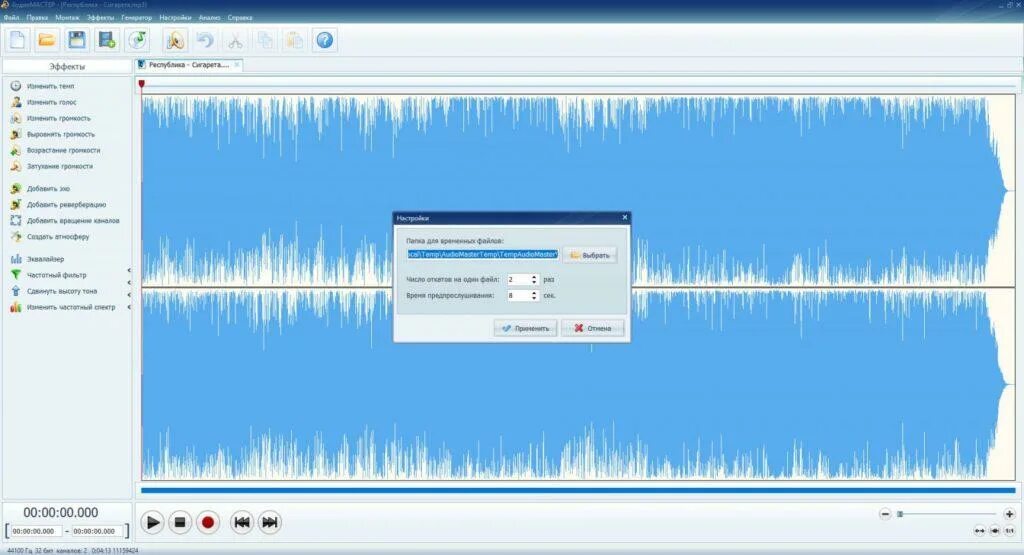Viewport: 1024px width, 555px height.
Task: Zoom out waveform with the minus button
Action: [x=885, y=514]
